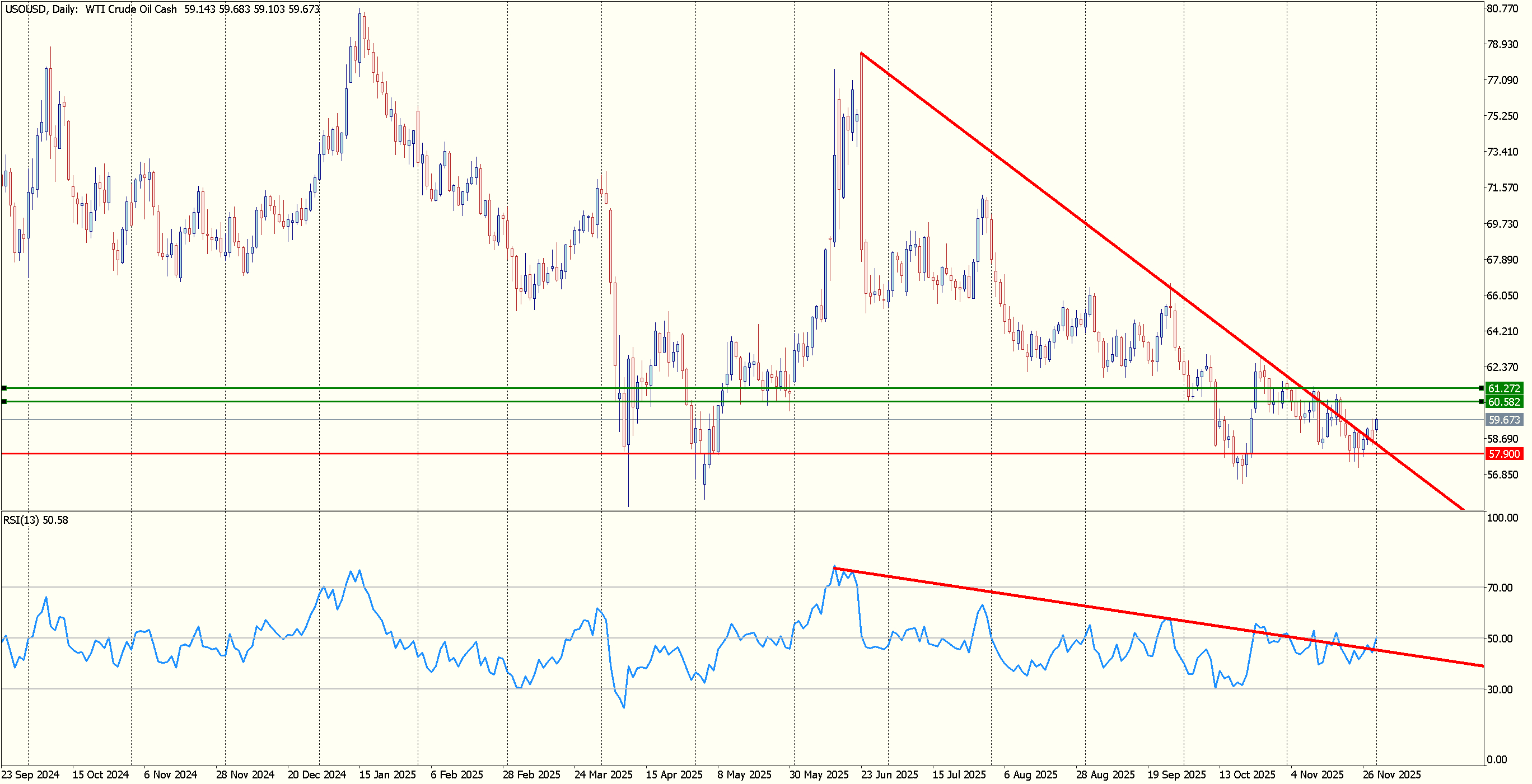This screenshot has height=784, width=1532.
Task: Click the 61.272 green price label
Action: point(1503,388)
